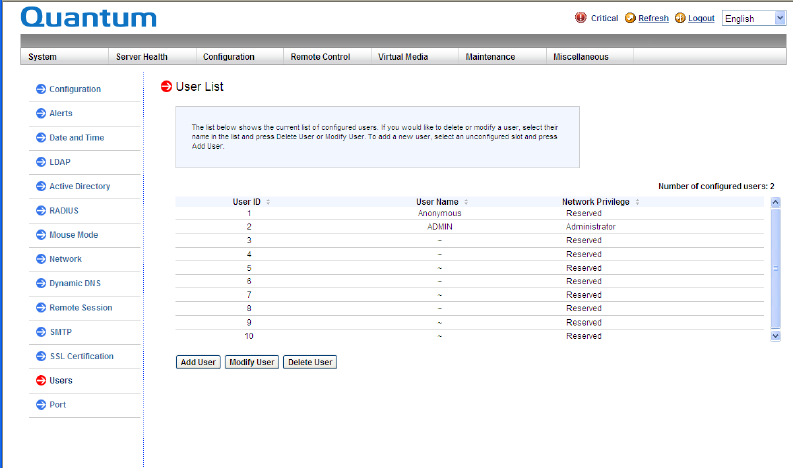Click the arrow icon beside LDAP
Screen dimensions: 793x468
tap(41, 162)
